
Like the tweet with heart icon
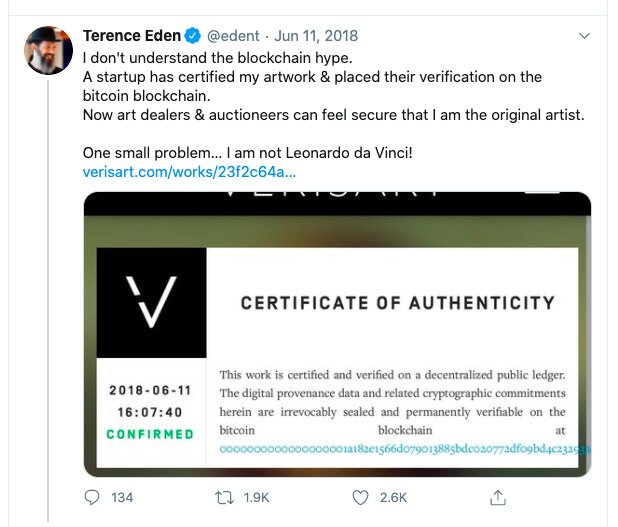[x=360, y=497]
